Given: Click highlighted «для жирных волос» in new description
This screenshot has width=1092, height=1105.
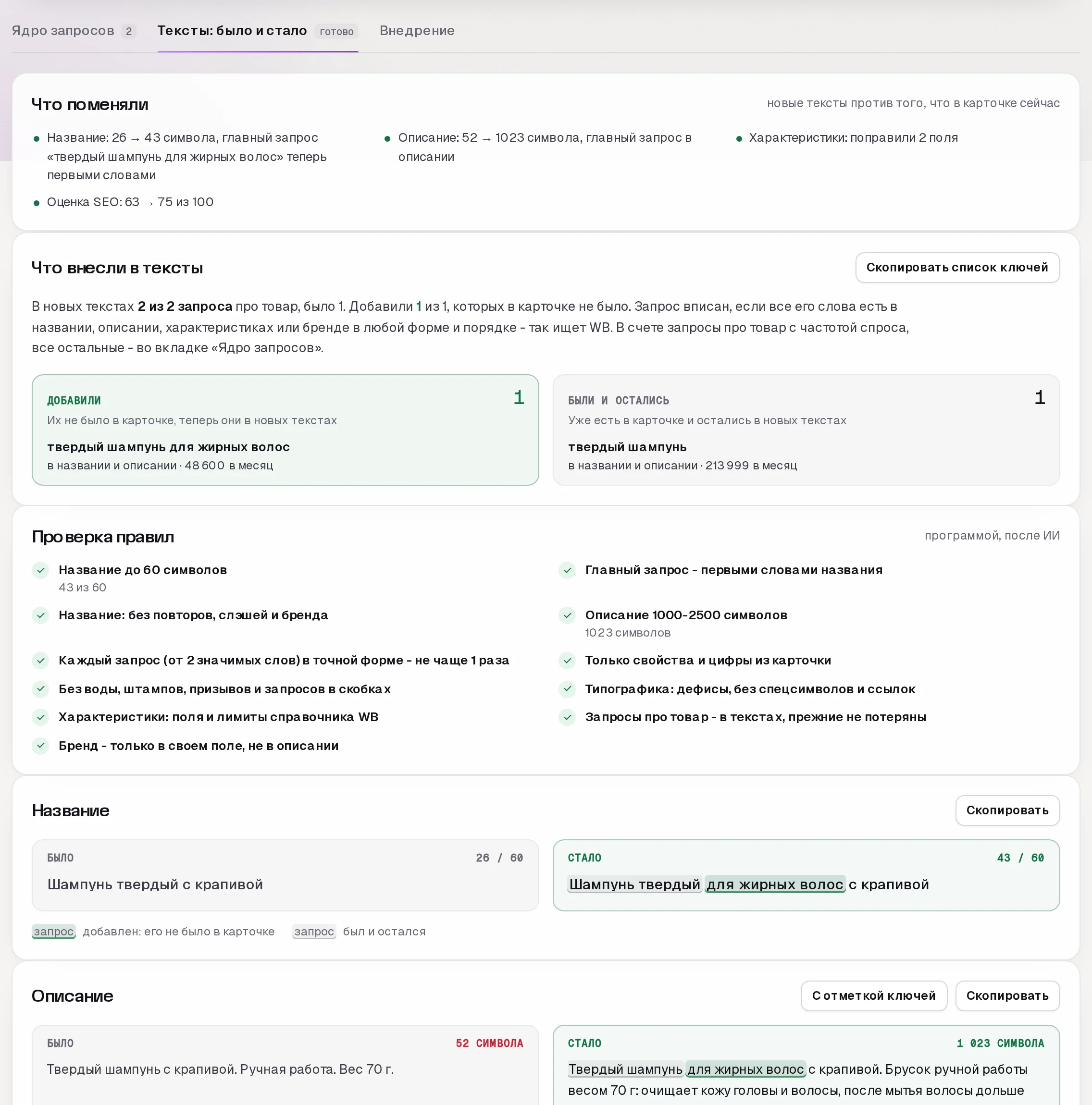Looking at the screenshot, I should point(746,1069).
